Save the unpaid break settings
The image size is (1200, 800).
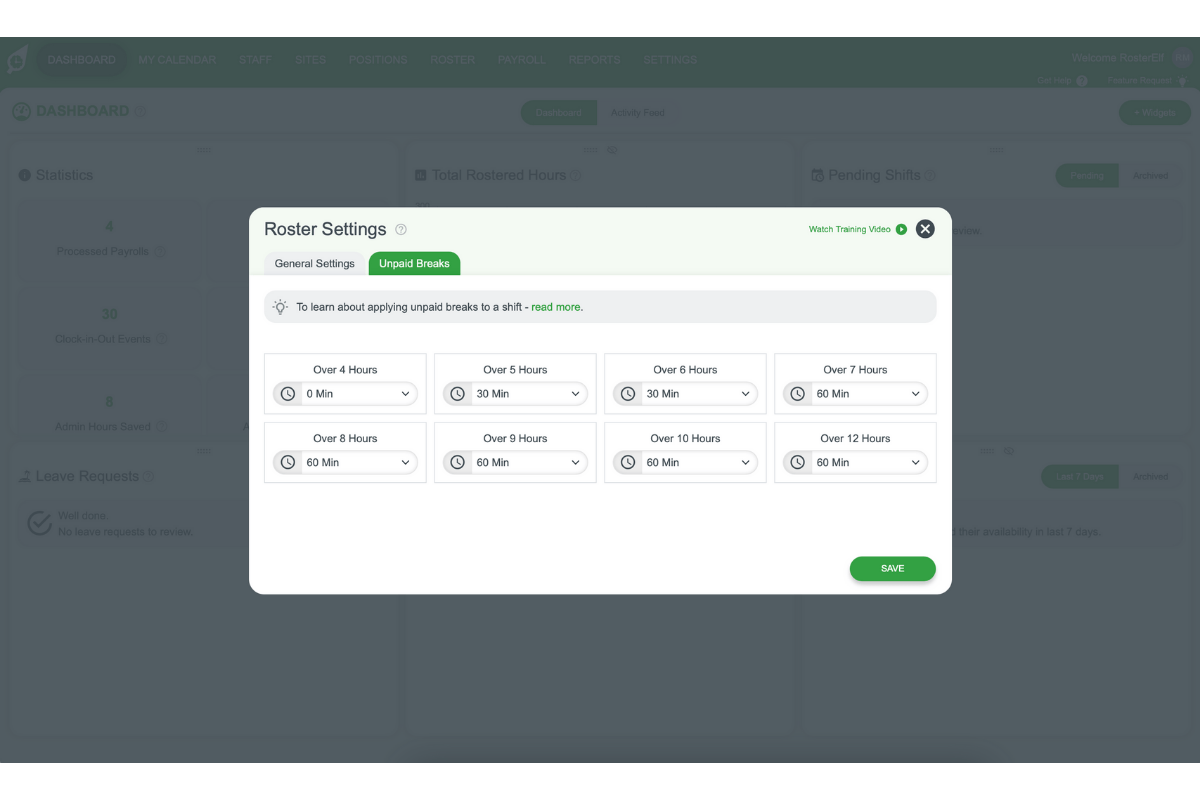tap(892, 569)
